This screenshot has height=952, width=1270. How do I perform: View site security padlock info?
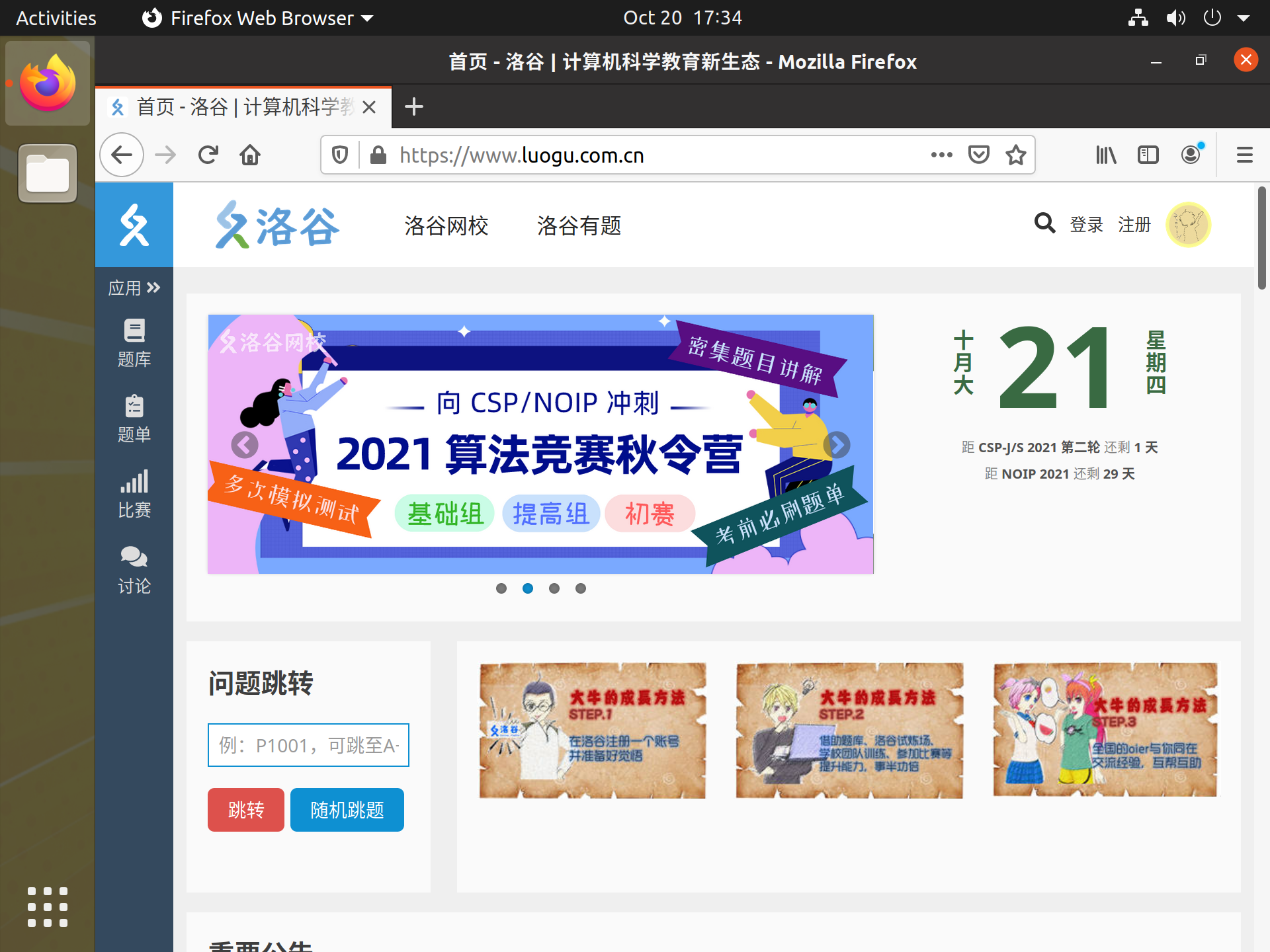tap(378, 155)
